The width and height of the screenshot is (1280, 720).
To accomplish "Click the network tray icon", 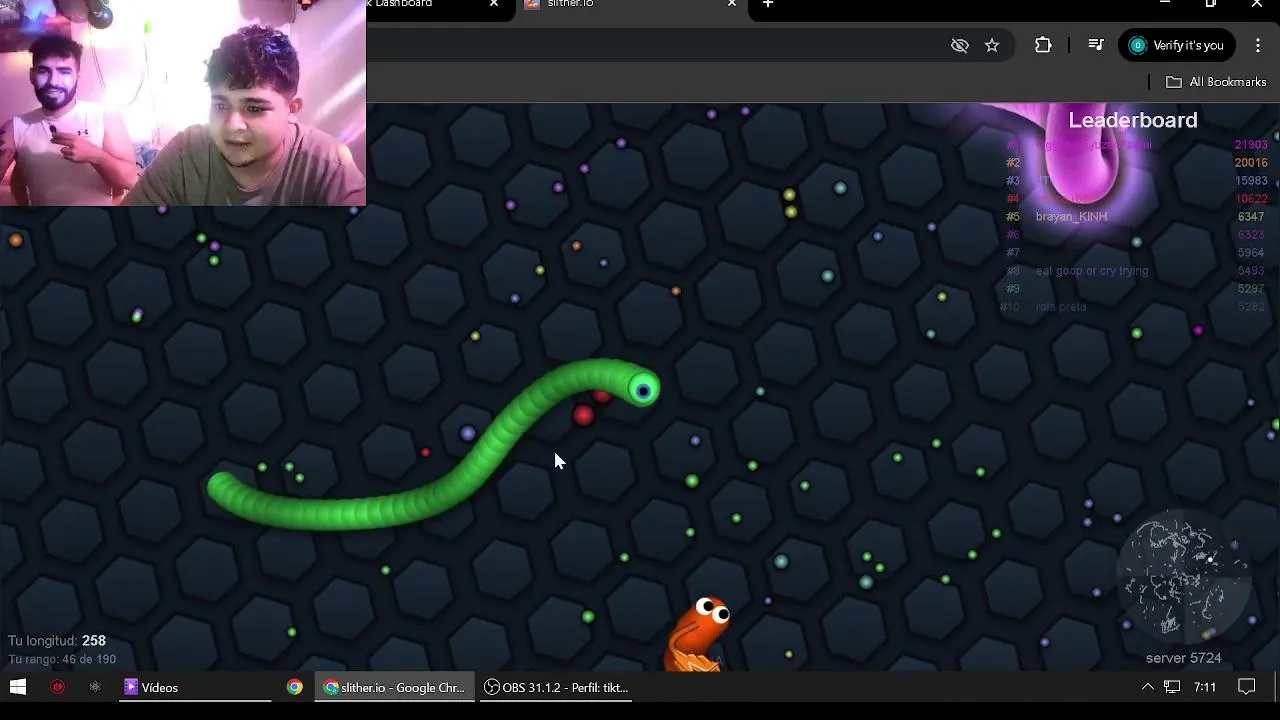I will (1172, 687).
